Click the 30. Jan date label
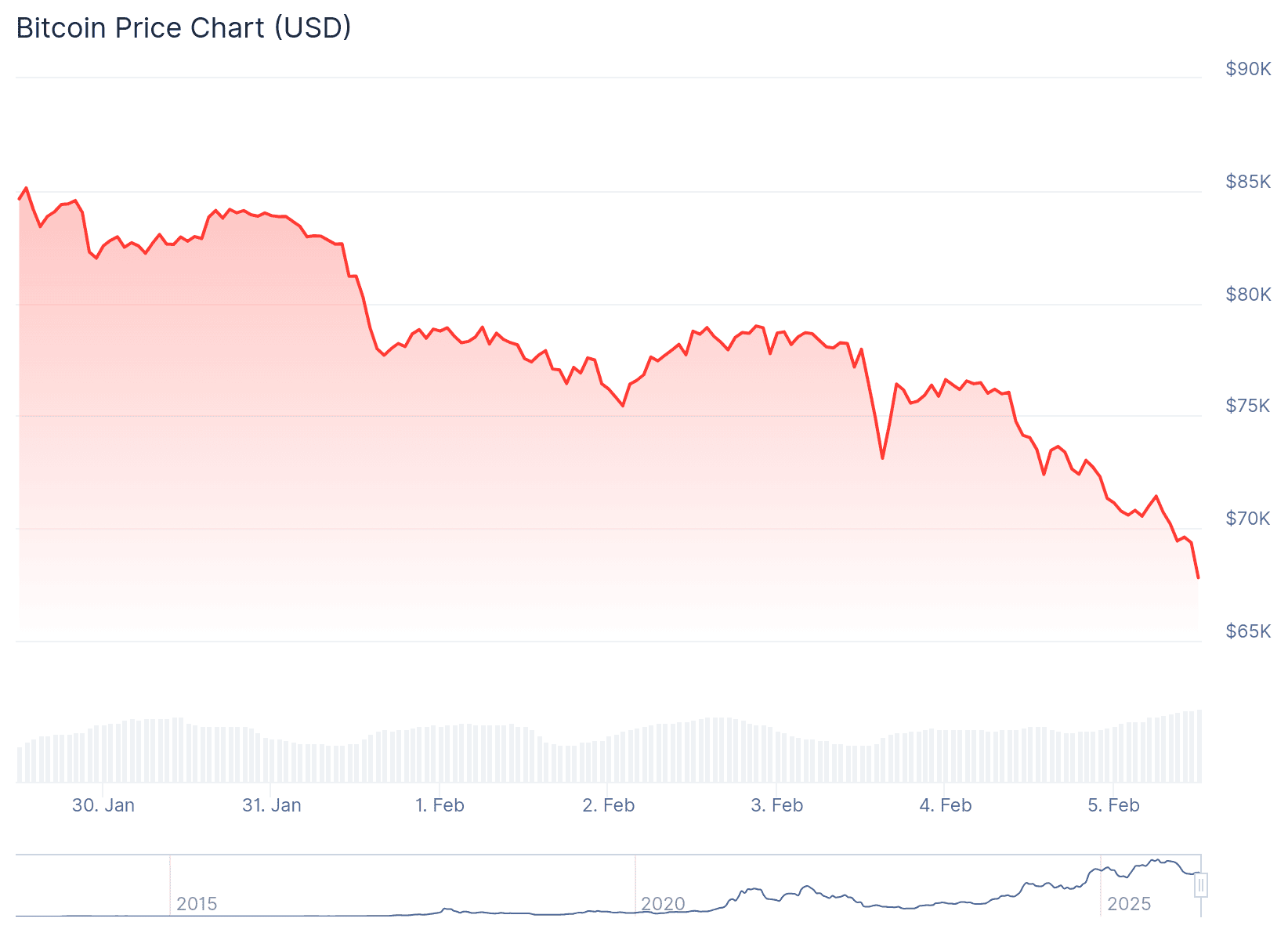Image resolution: width=1288 pixels, height=940 pixels. click(x=103, y=805)
